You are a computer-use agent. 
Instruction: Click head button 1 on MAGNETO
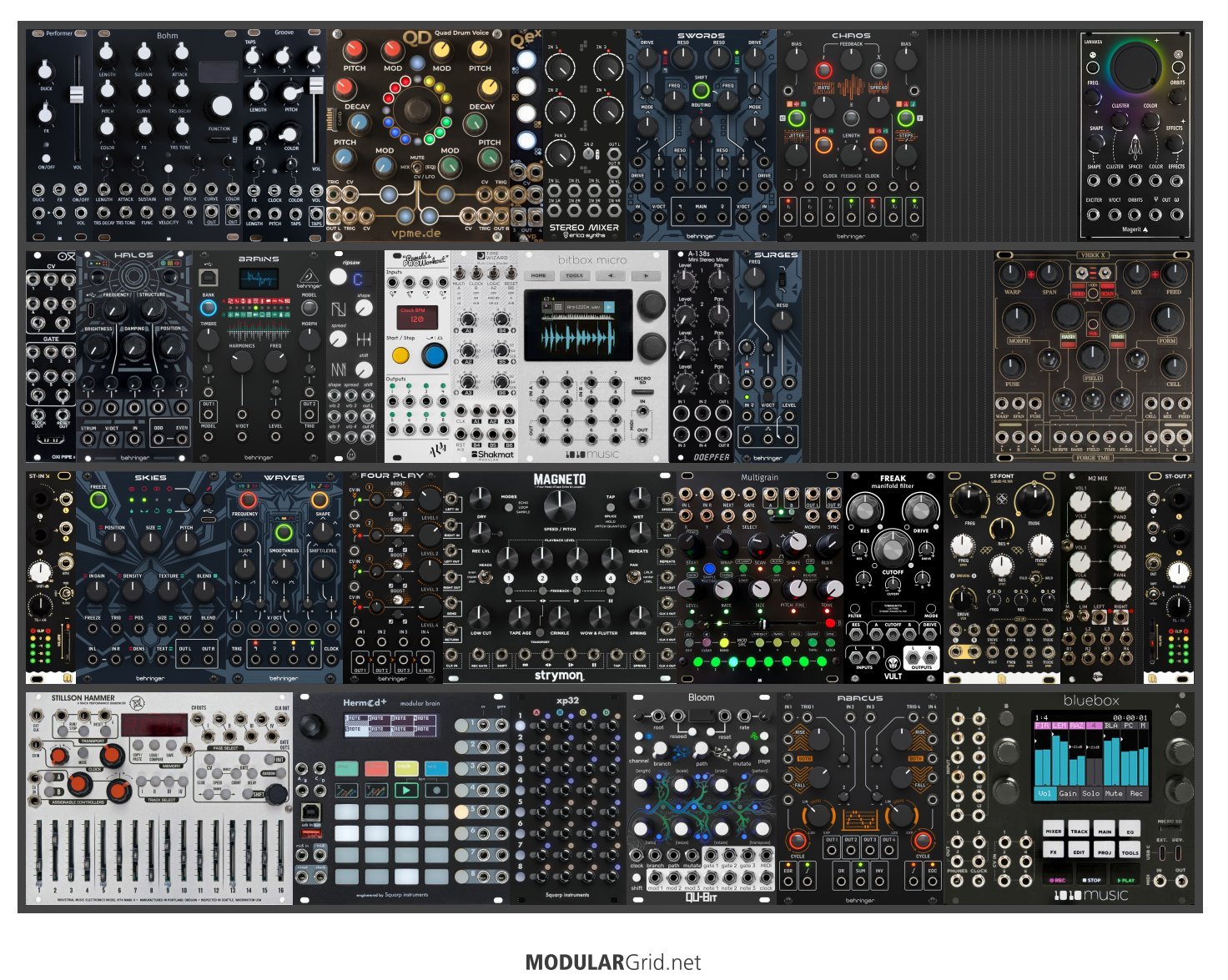(508, 578)
